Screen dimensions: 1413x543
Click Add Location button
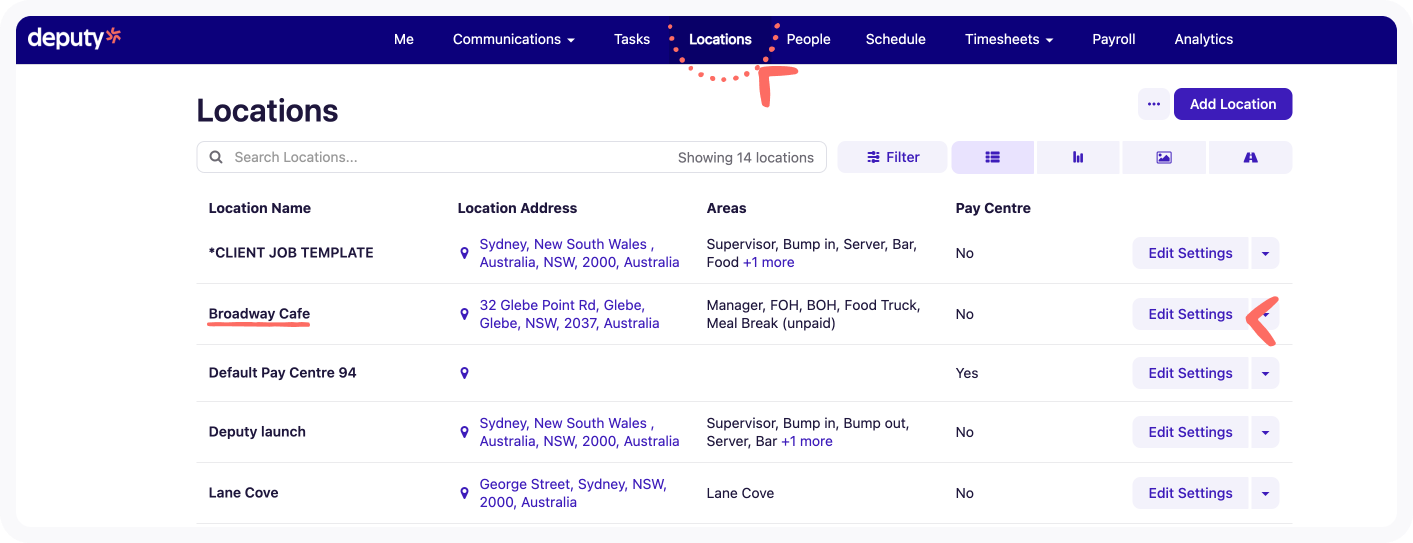(1232, 104)
